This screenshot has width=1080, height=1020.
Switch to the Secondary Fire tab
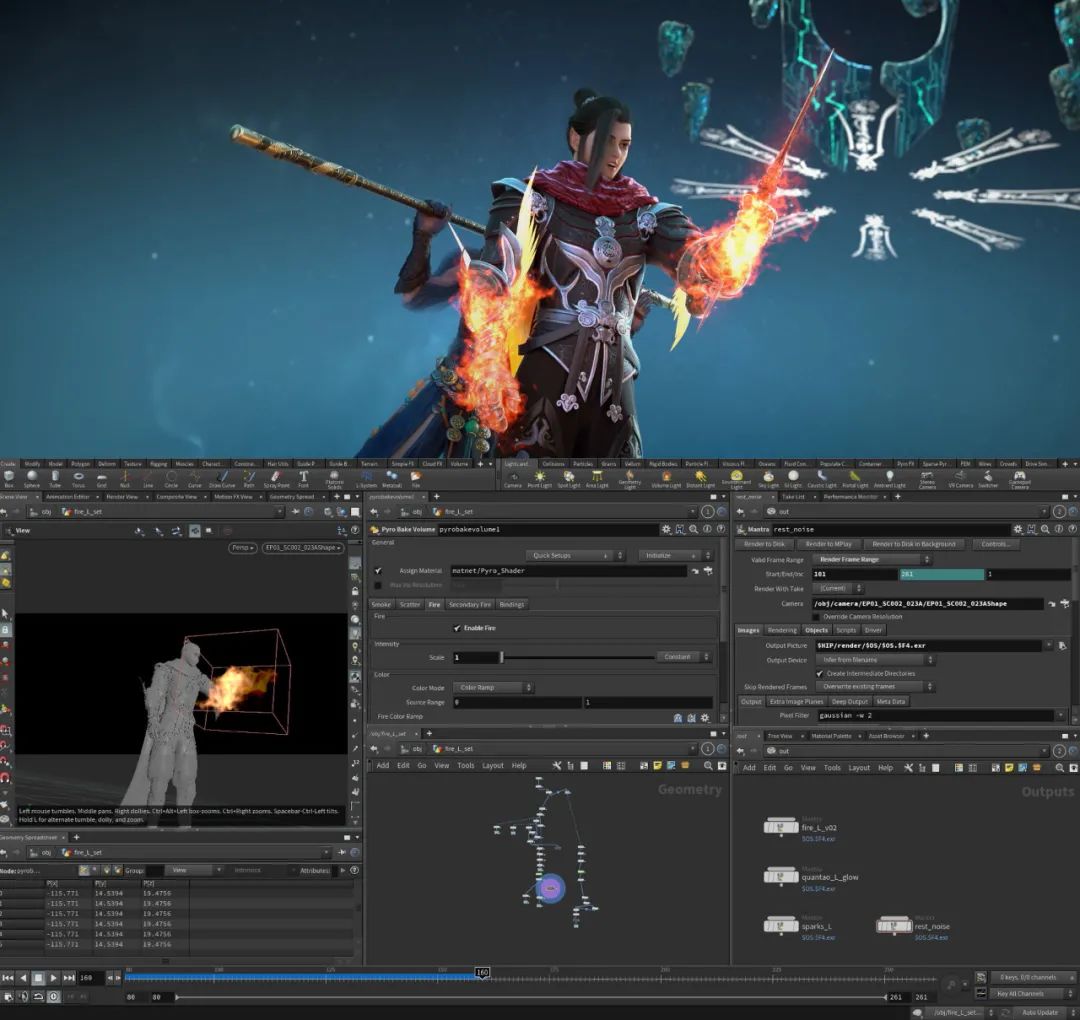click(469, 605)
